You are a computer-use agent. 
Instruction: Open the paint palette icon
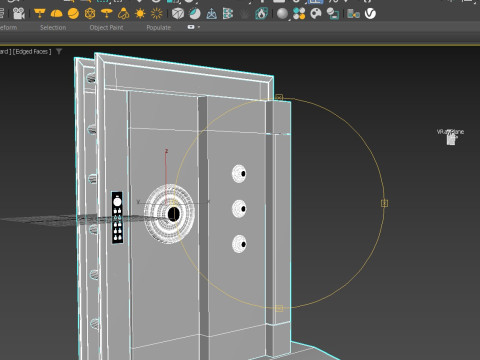pos(316,14)
